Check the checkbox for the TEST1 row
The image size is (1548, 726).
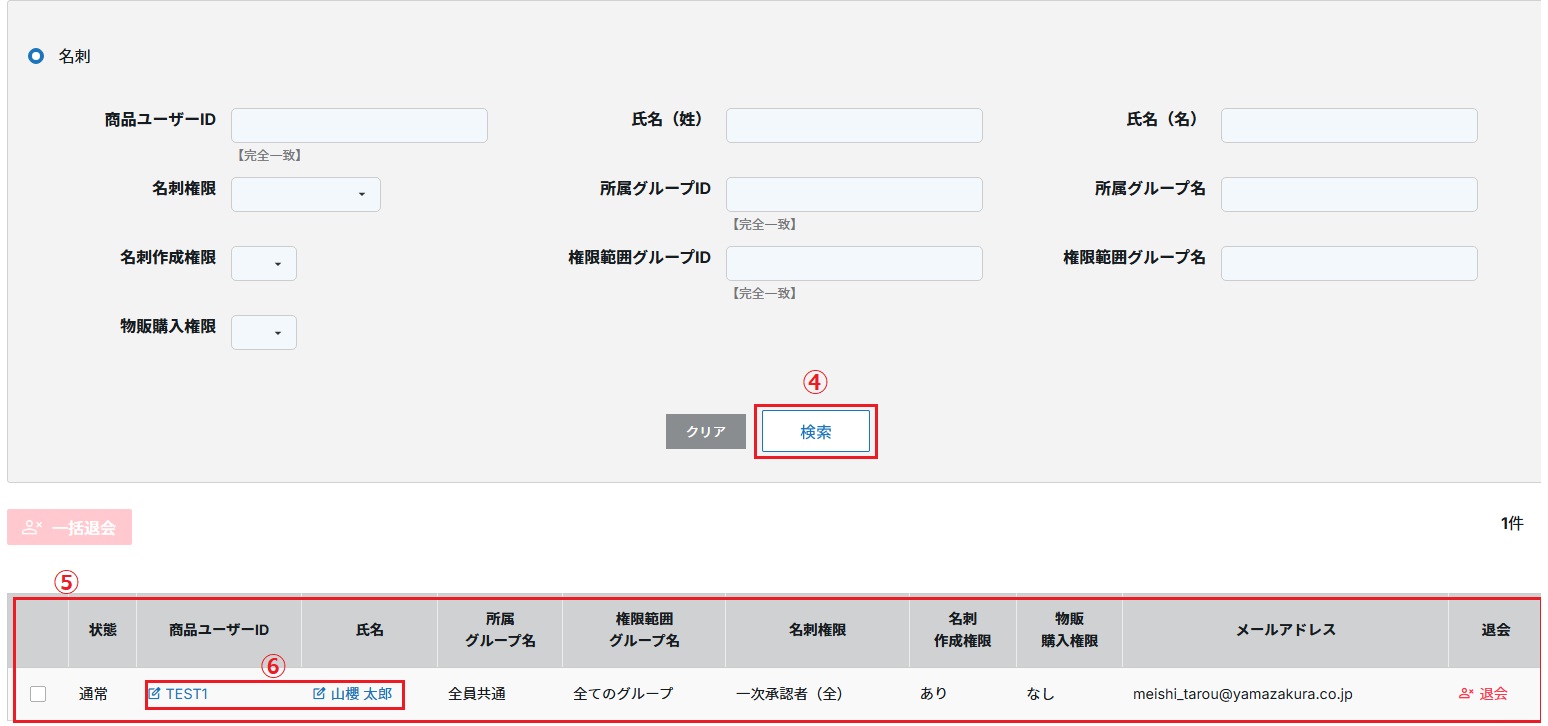(38, 694)
